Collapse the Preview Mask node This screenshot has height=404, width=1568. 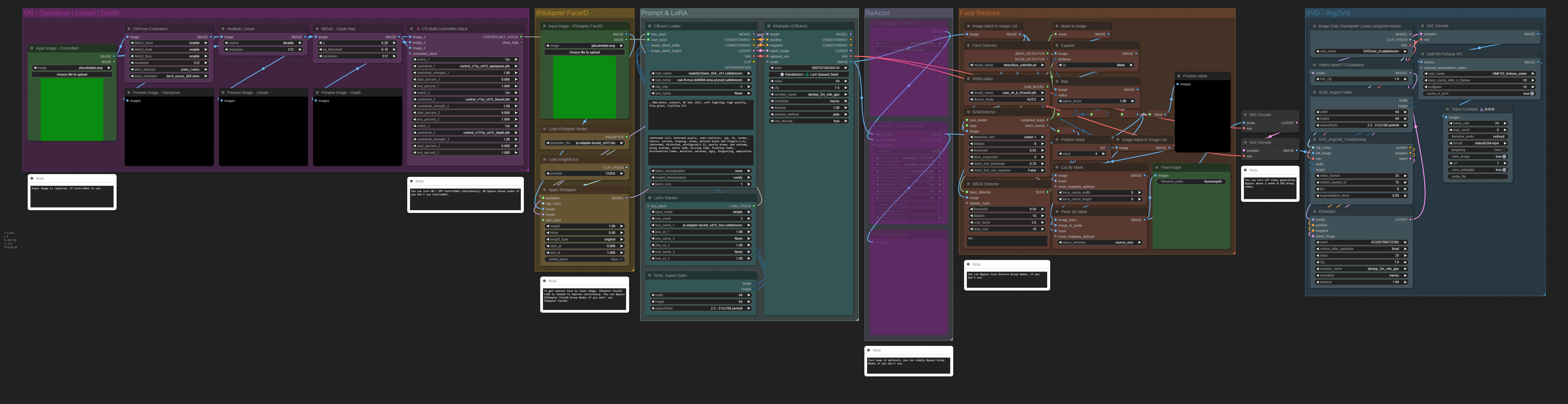(x=1179, y=76)
